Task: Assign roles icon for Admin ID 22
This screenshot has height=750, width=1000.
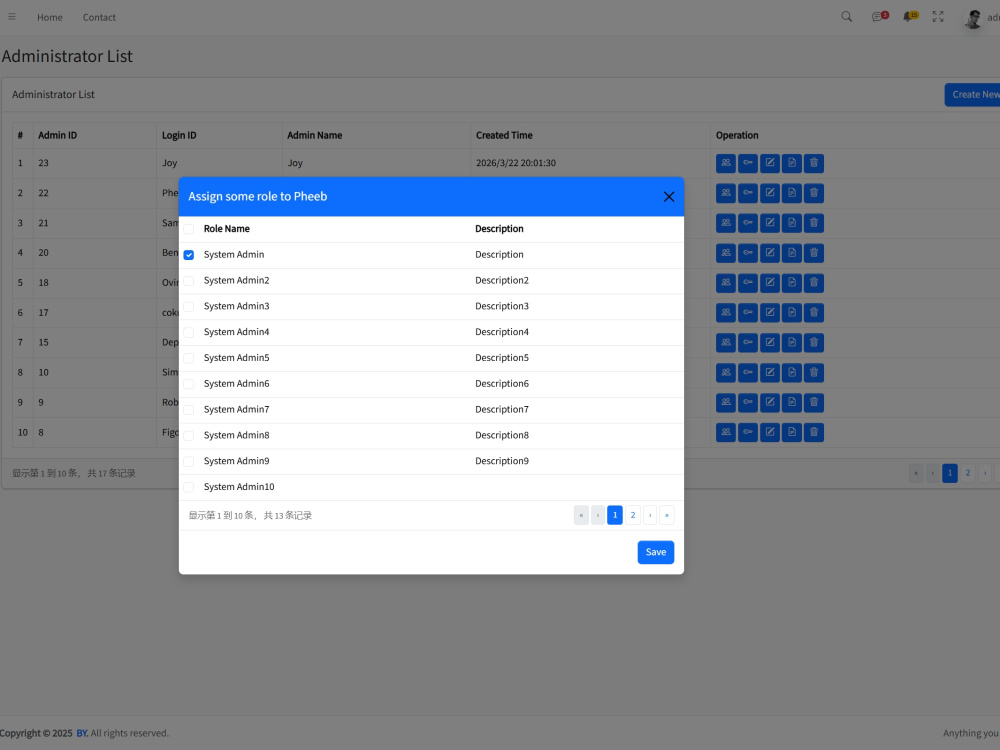Action: click(x=726, y=193)
